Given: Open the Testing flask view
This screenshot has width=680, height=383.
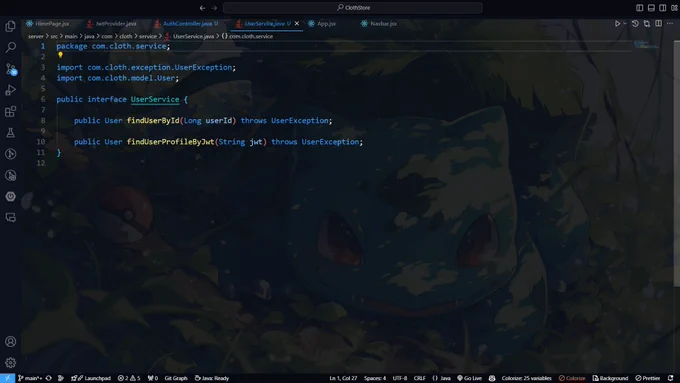Looking at the screenshot, I should [x=10, y=133].
